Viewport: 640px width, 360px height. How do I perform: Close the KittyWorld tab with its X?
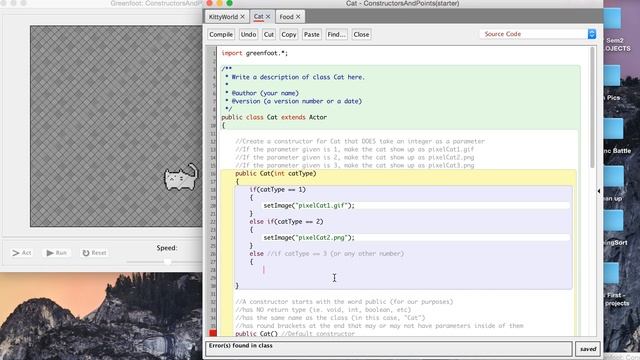pos(242,17)
